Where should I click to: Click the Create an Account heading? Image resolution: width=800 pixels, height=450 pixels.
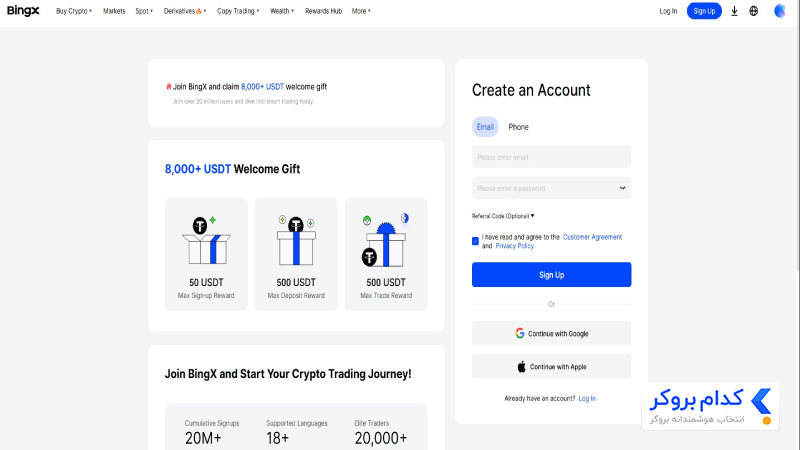[x=531, y=90]
